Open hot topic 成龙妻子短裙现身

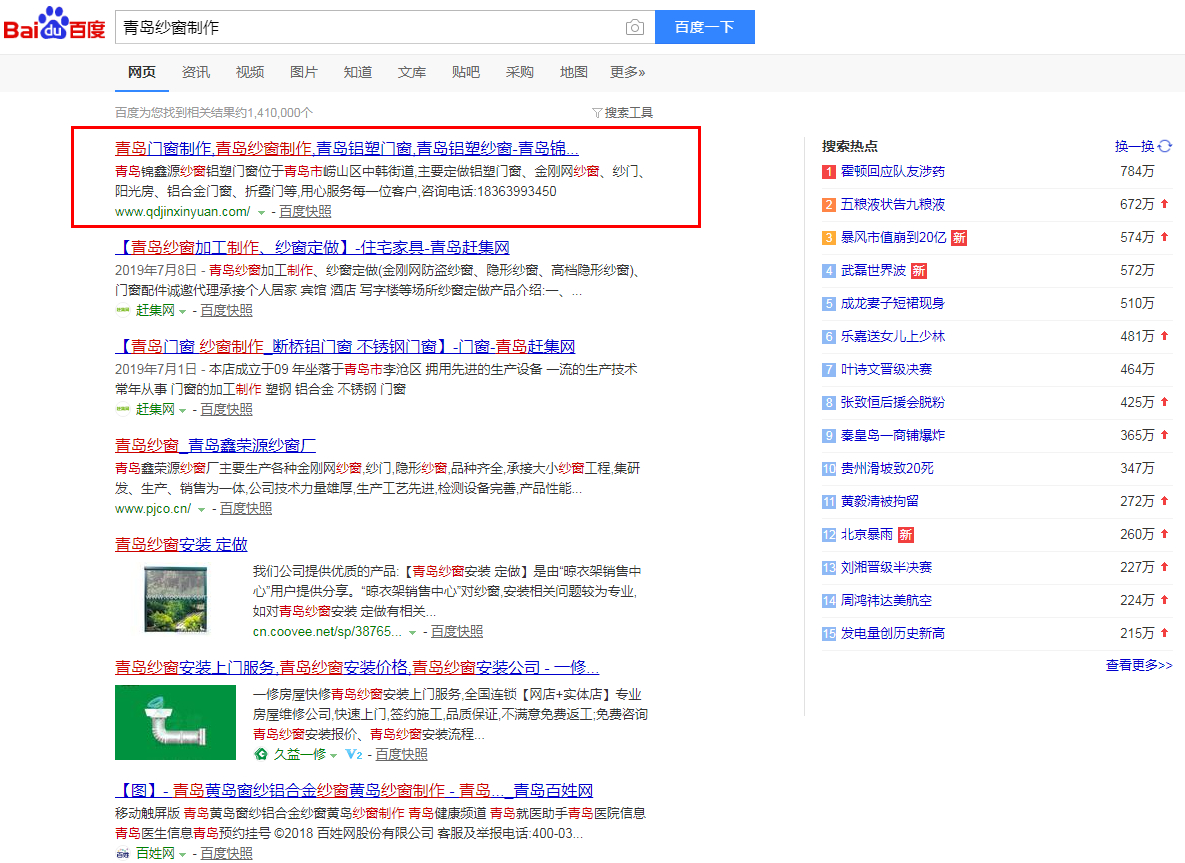point(893,304)
